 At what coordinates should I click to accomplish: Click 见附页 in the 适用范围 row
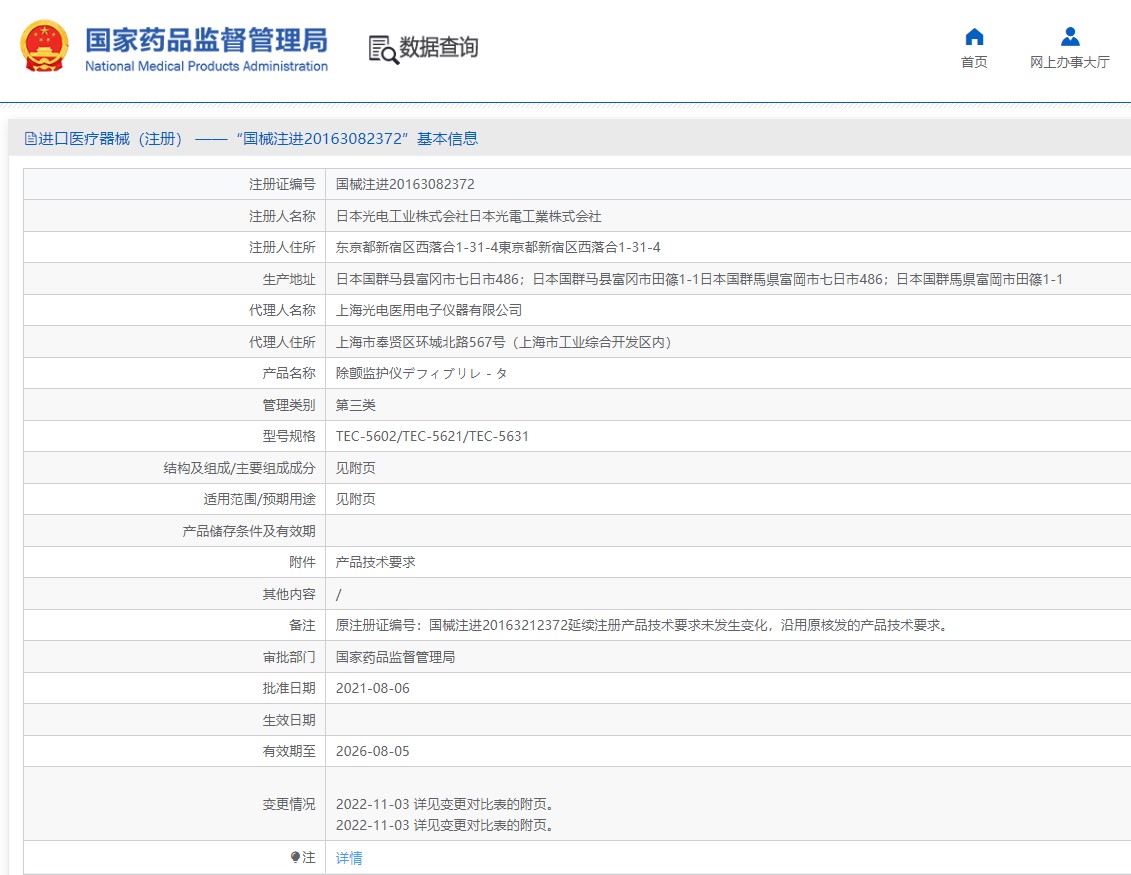[x=356, y=499]
